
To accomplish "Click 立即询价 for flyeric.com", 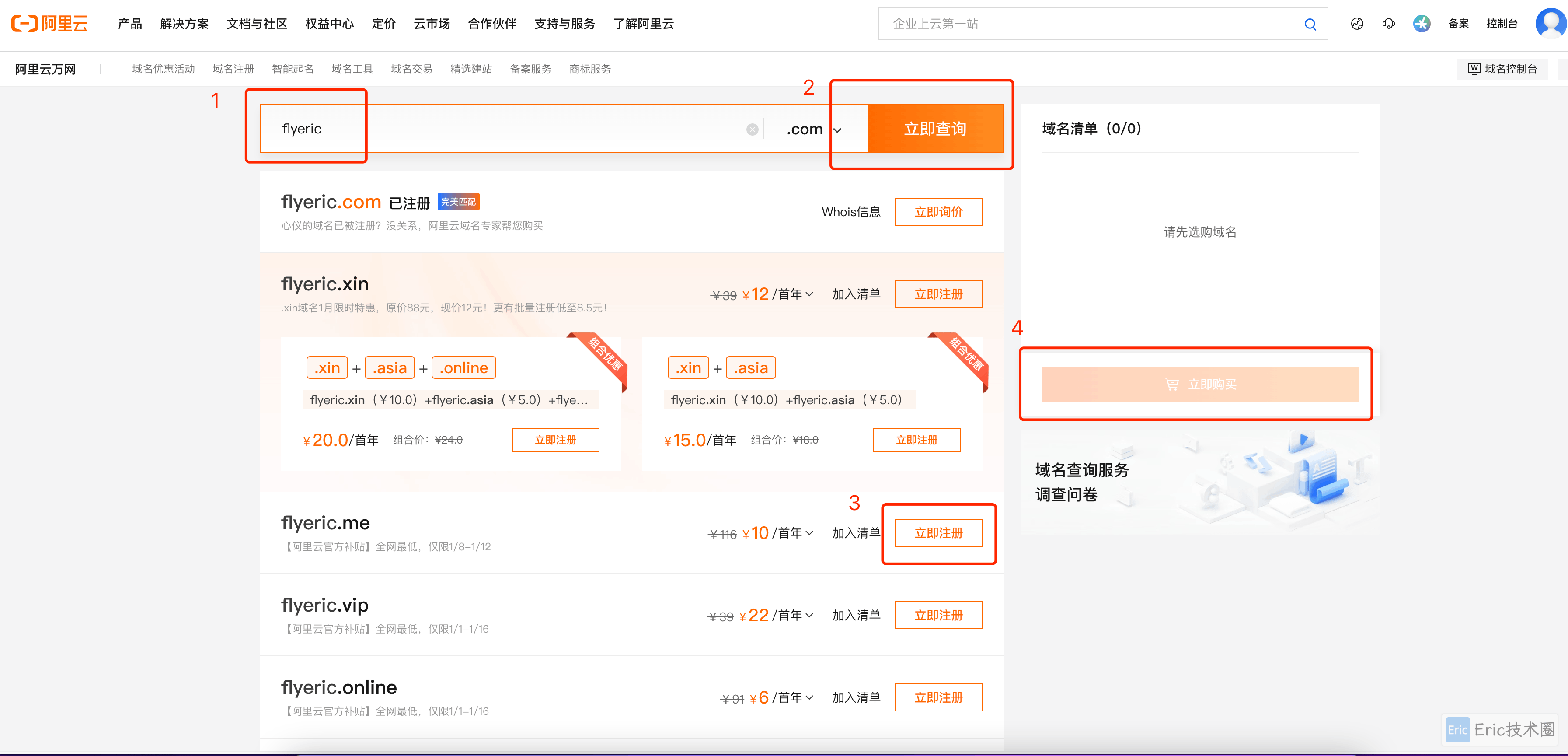I will tap(938, 212).
